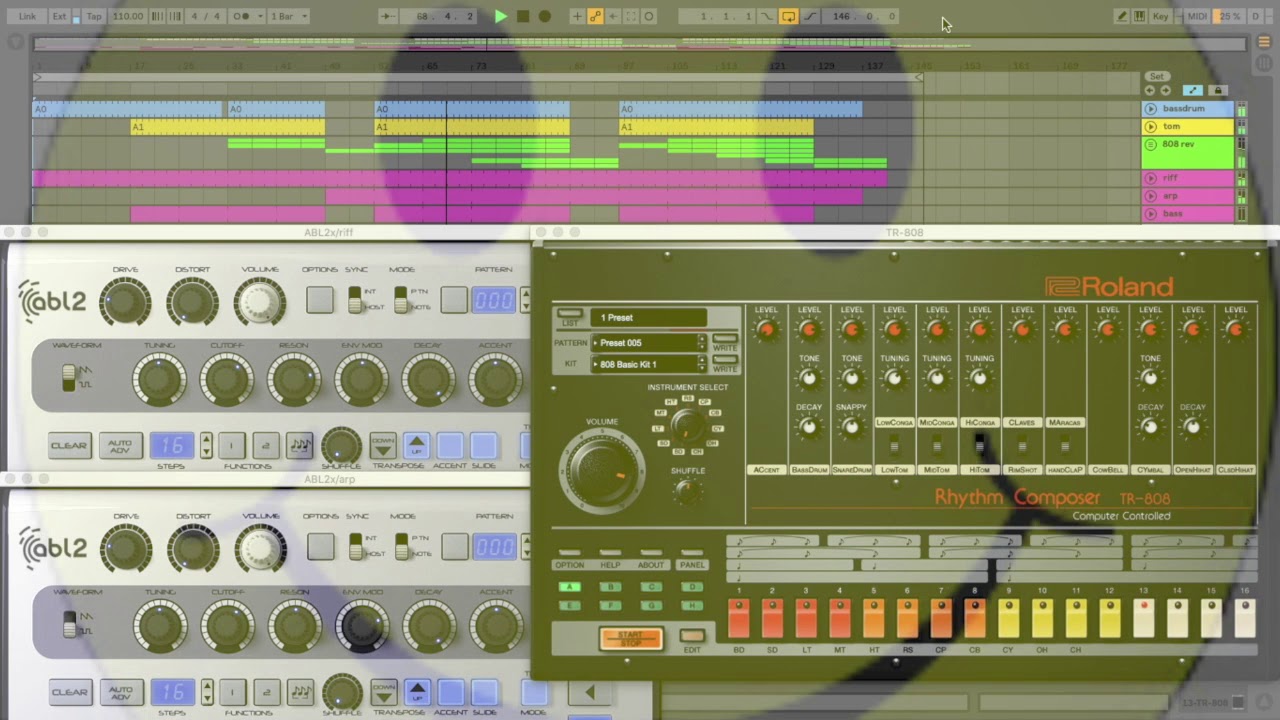Click AUTO ADV in the ABL2x/riff window
Screen dimensions: 1280x720
[120, 445]
